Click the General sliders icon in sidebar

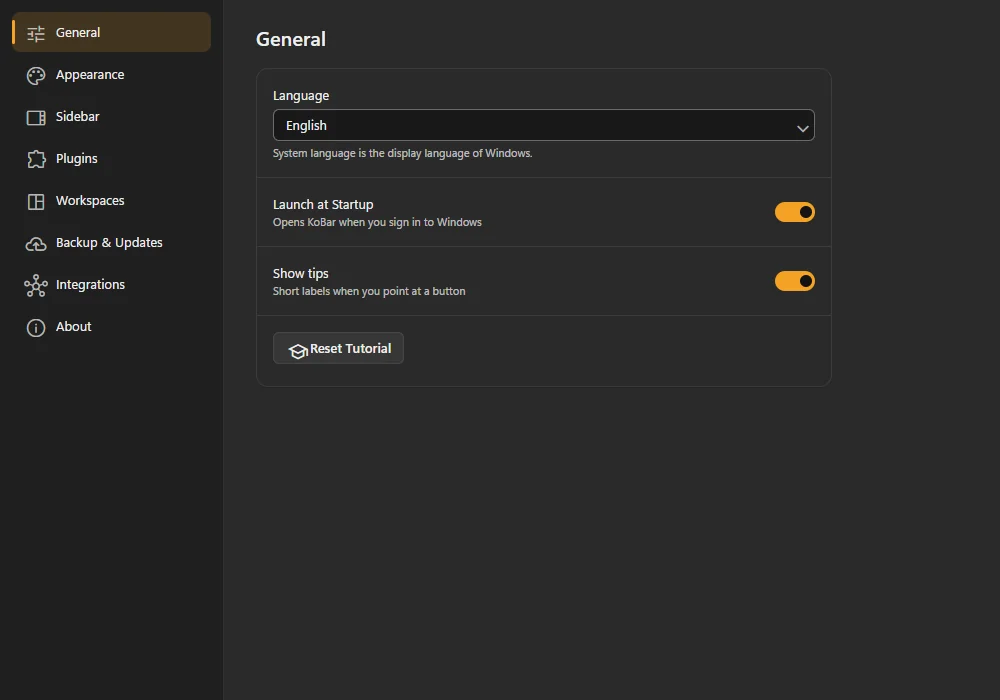36,33
